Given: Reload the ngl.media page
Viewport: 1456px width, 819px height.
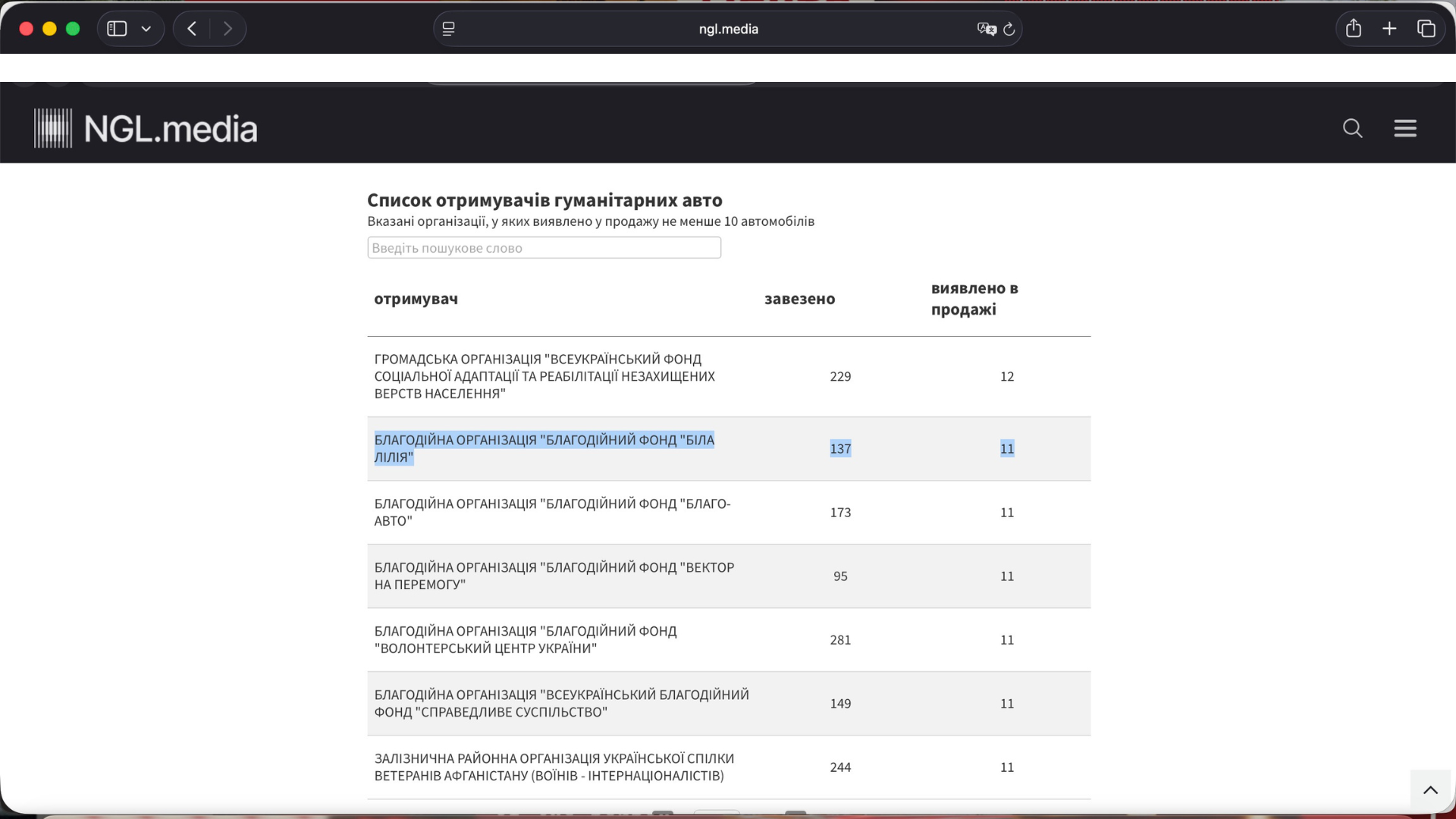Looking at the screenshot, I should (x=1009, y=29).
